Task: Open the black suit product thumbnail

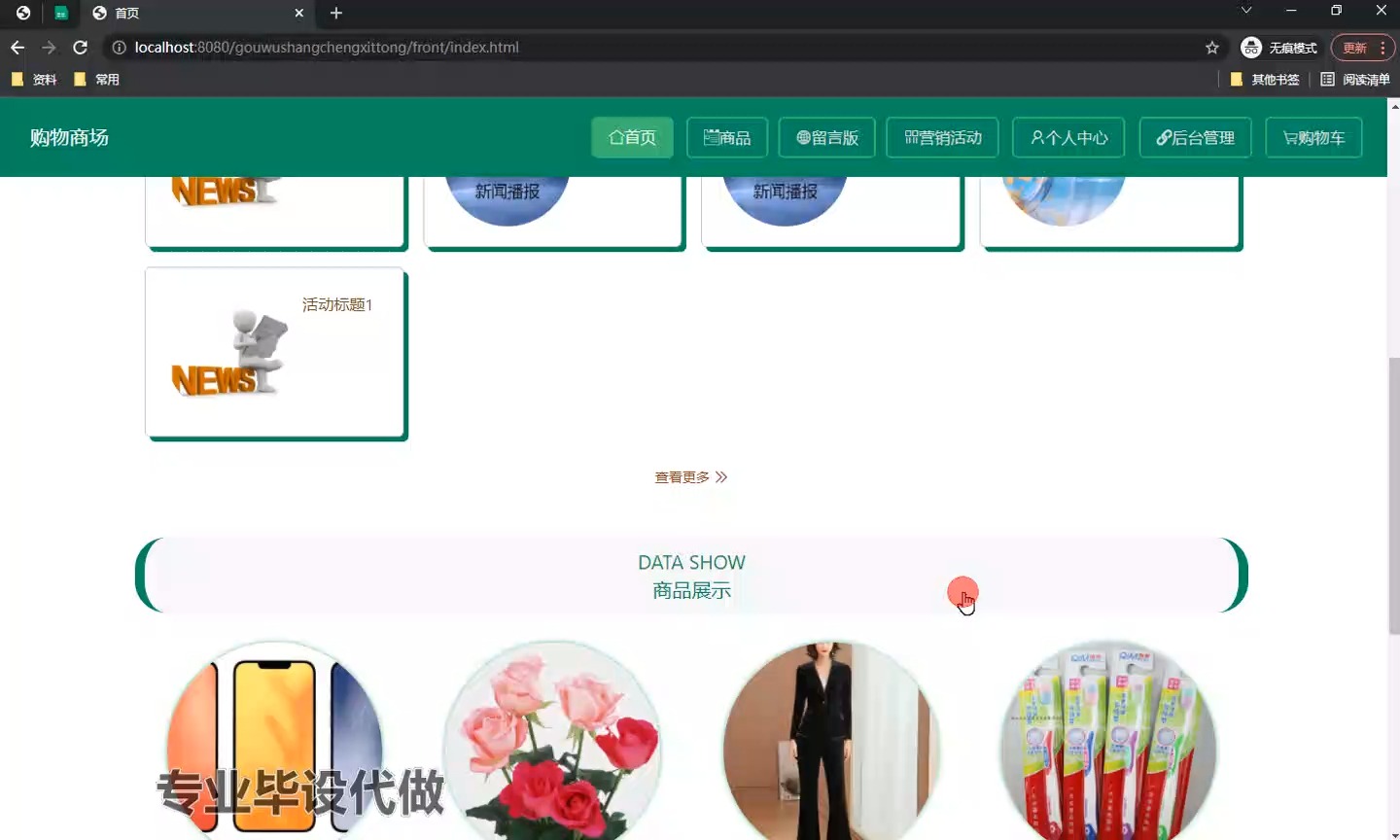Action: click(x=831, y=740)
